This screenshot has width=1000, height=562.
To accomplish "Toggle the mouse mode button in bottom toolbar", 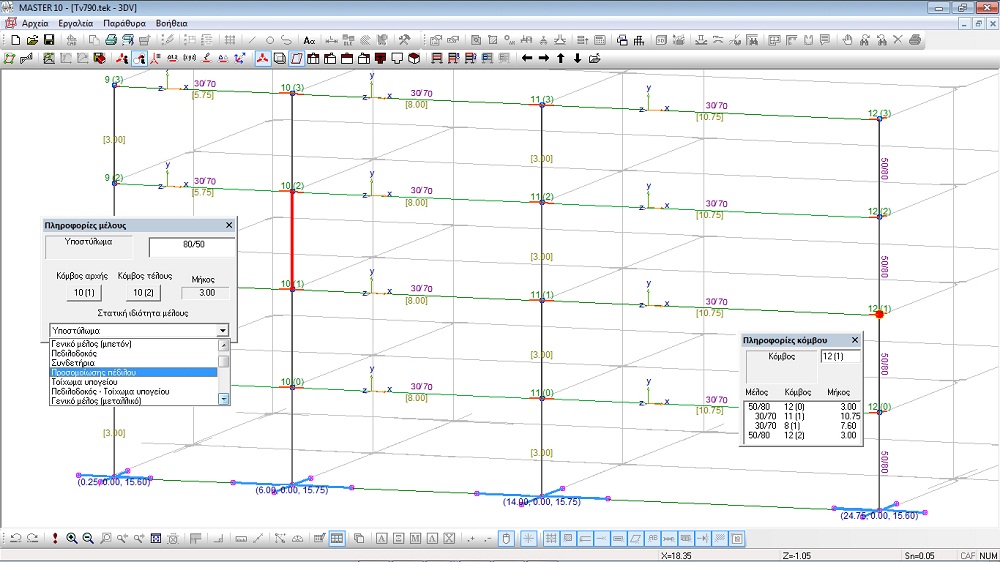I will point(506,539).
